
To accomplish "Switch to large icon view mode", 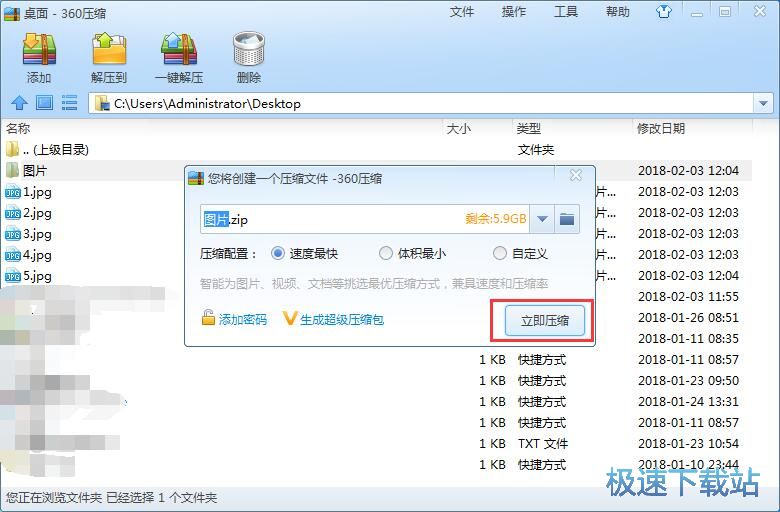I will [44, 102].
